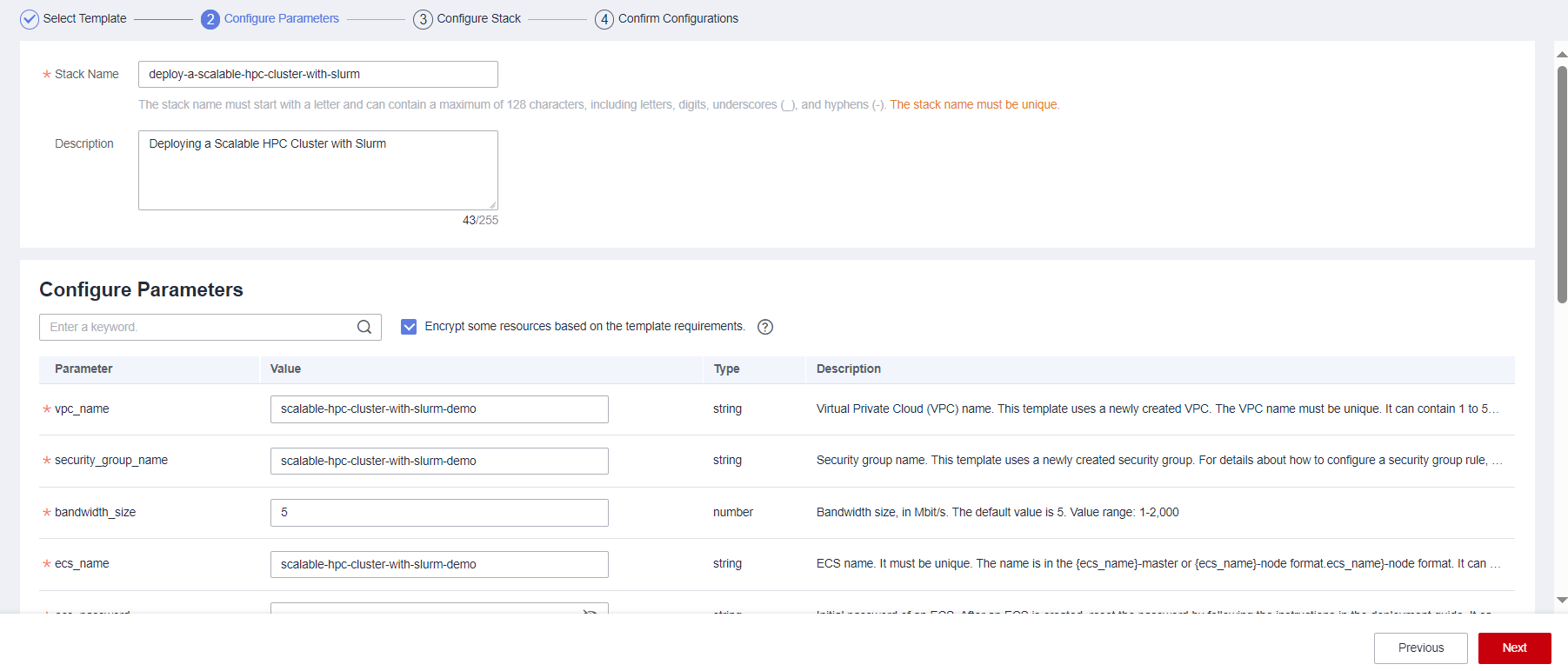
Task: Click the Description field label above the table
Action: pyautogui.click(x=84, y=143)
